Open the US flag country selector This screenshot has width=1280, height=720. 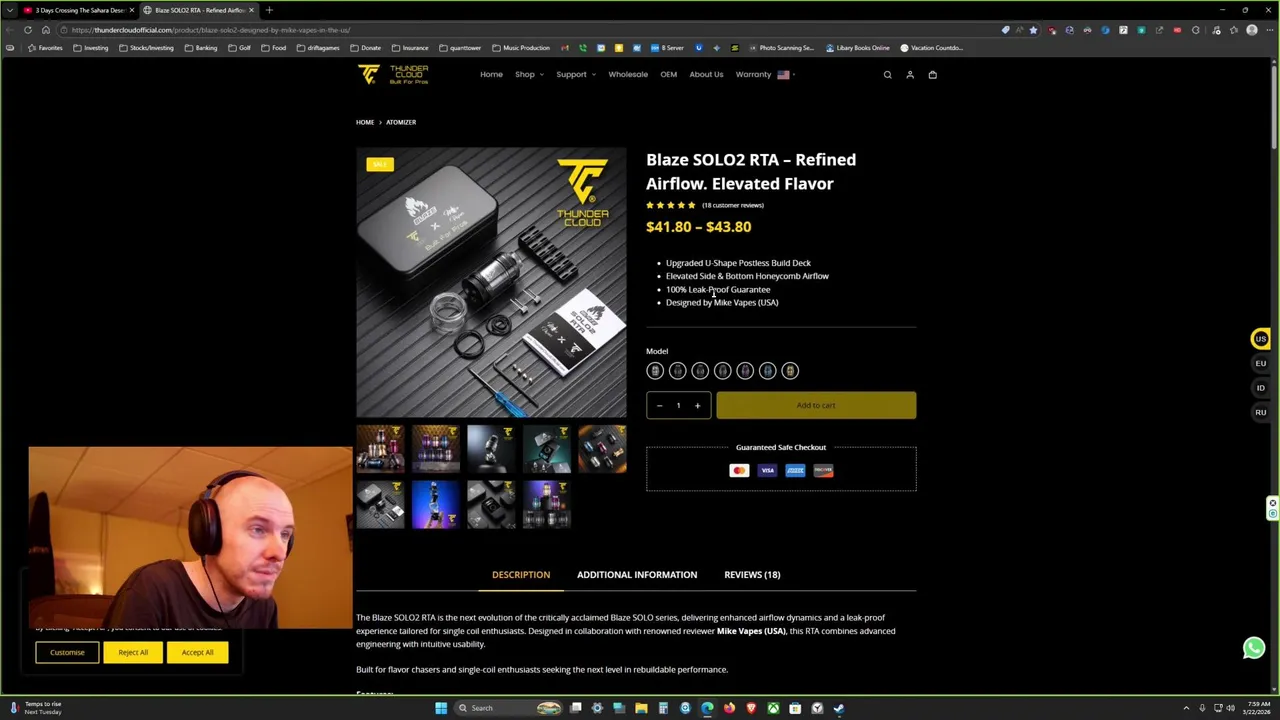click(x=786, y=75)
